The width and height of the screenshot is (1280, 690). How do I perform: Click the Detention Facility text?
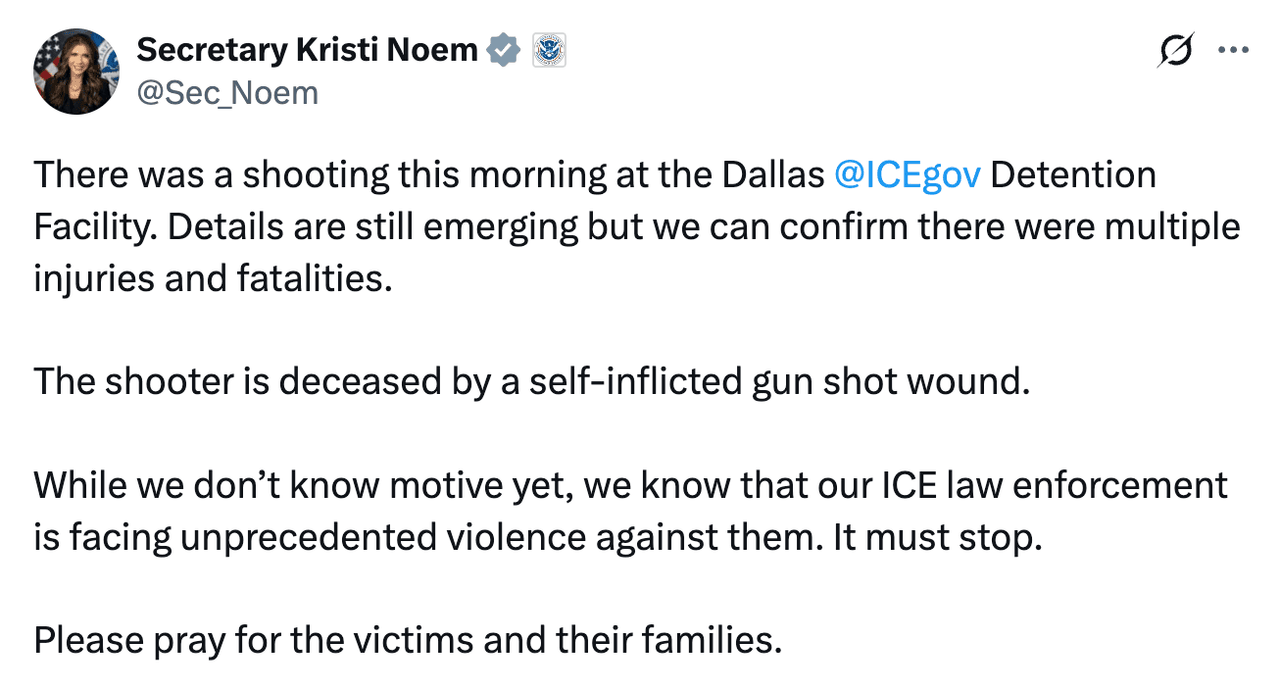tap(1074, 174)
